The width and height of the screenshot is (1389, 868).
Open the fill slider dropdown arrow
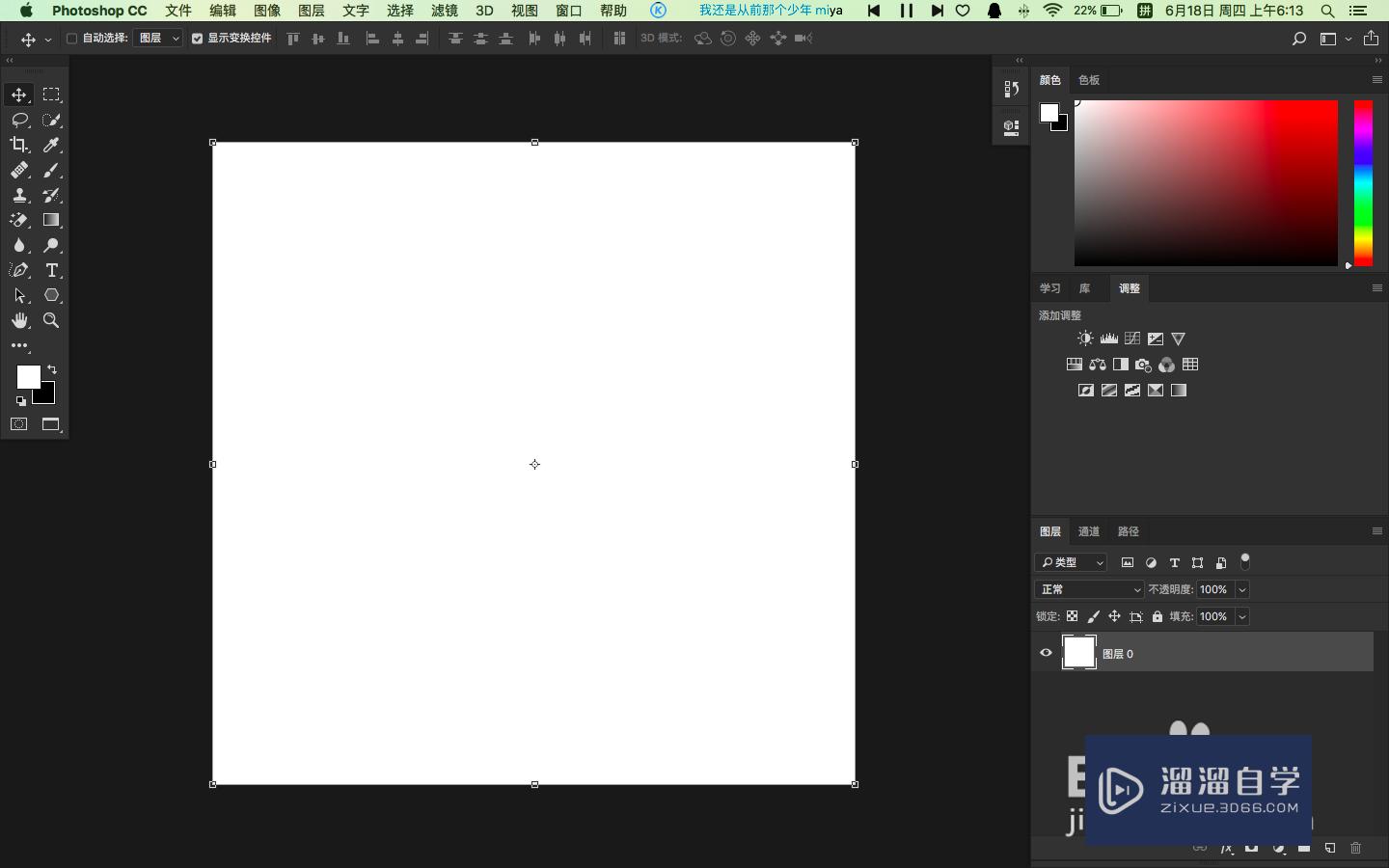click(x=1242, y=616)
